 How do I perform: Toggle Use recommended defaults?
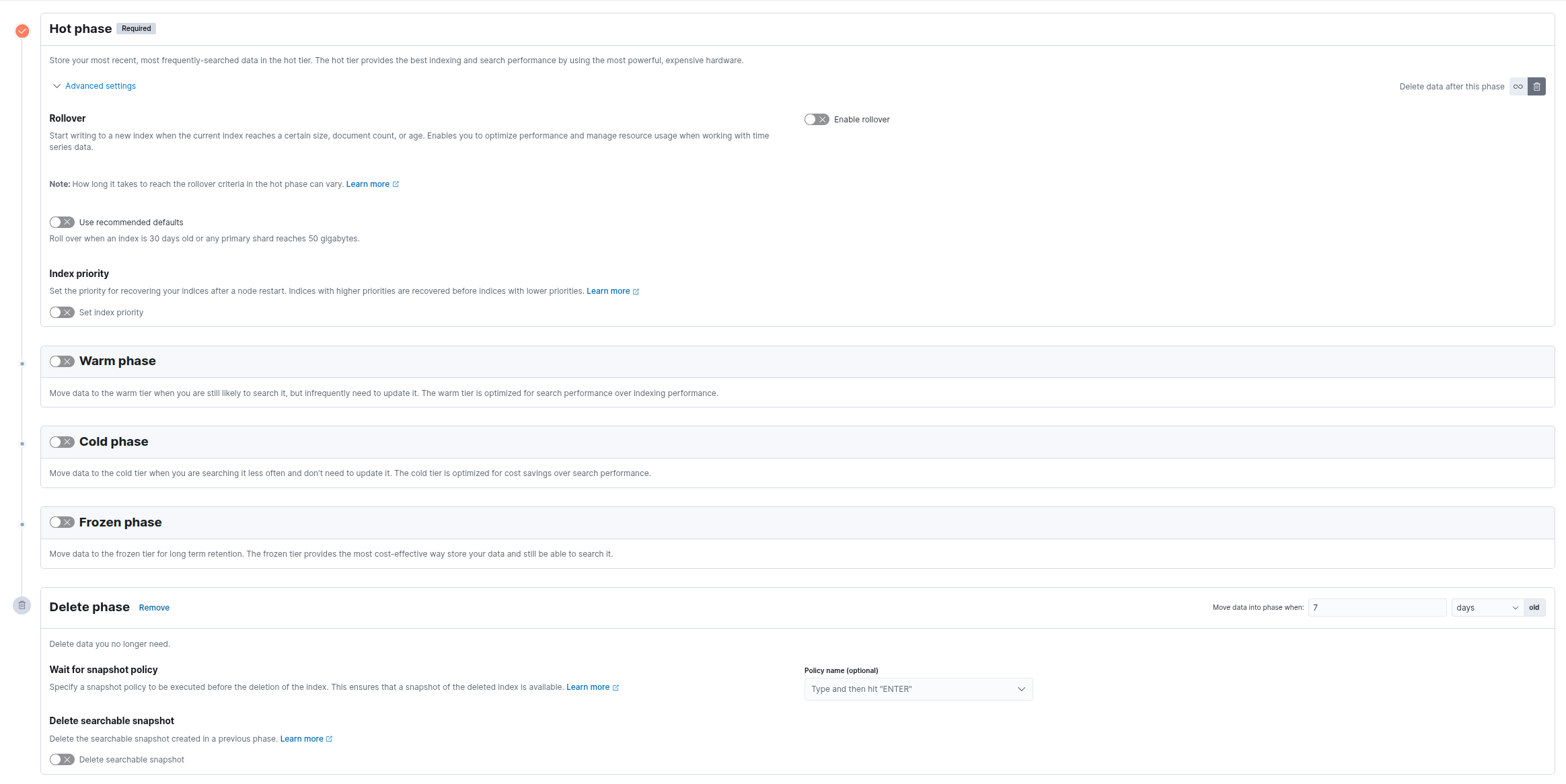[x=62, y=223]
